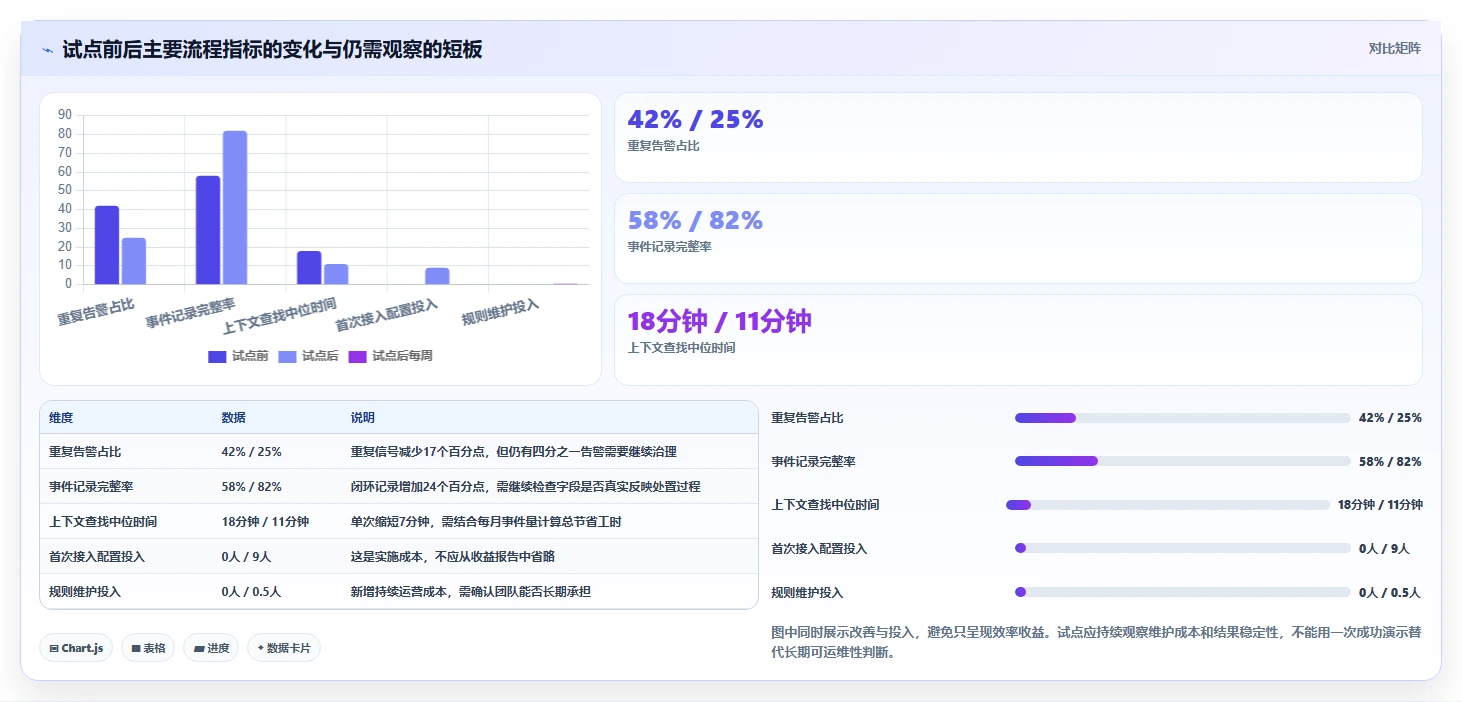Click the note starting 重复信号减少17个百分点
1462x702 pixels.
513,452
